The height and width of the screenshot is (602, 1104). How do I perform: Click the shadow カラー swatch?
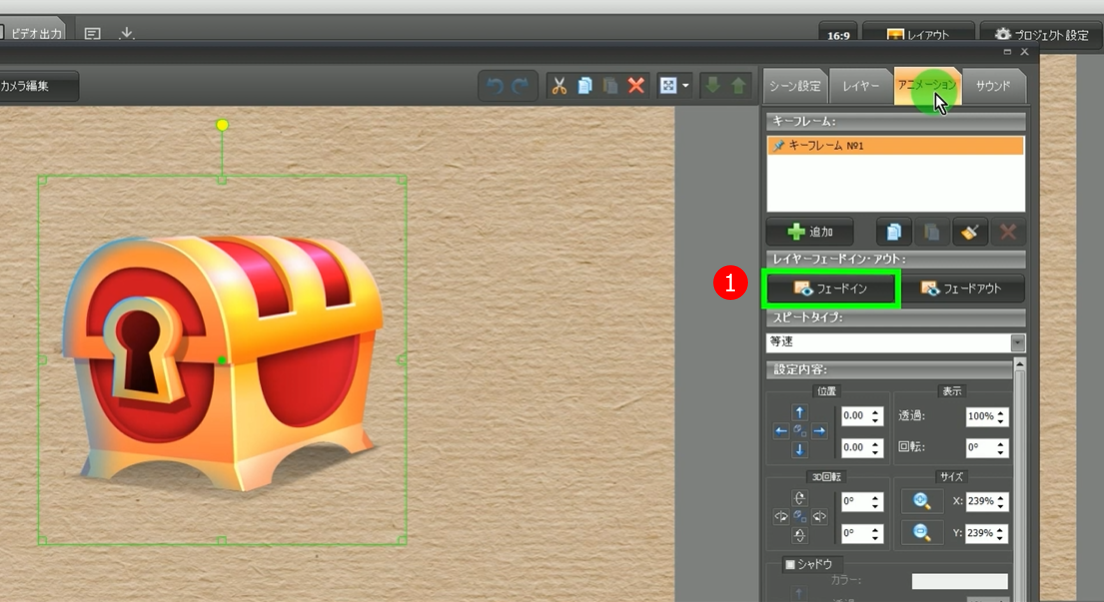point(959,581)
